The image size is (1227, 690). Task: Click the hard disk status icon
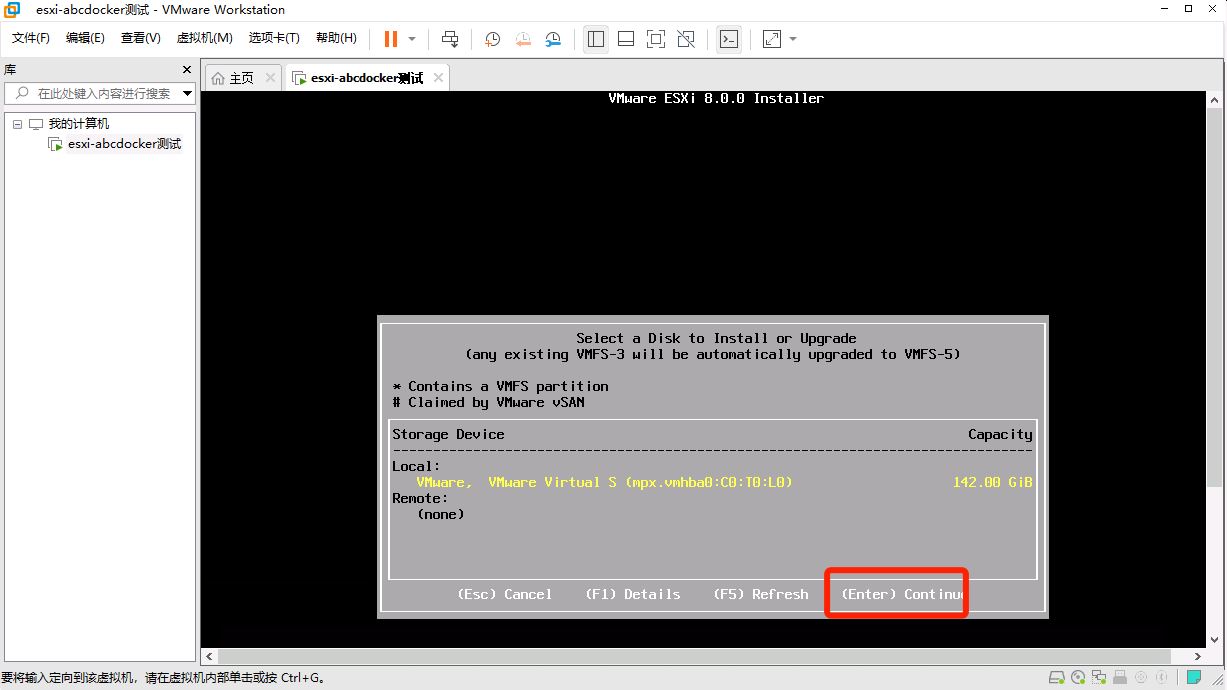(1057, 679)
